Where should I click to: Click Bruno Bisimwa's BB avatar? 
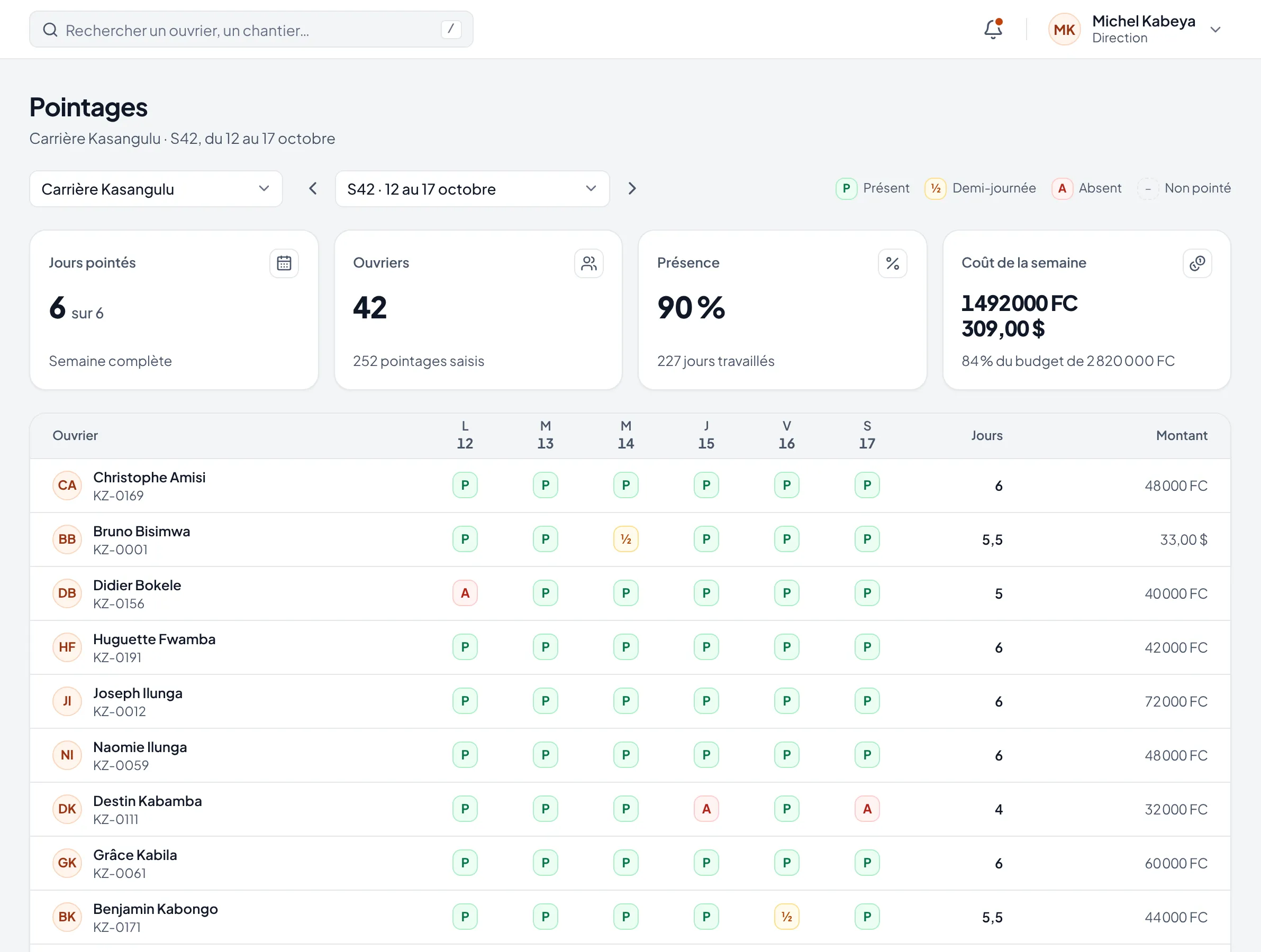tap(67, 539)
